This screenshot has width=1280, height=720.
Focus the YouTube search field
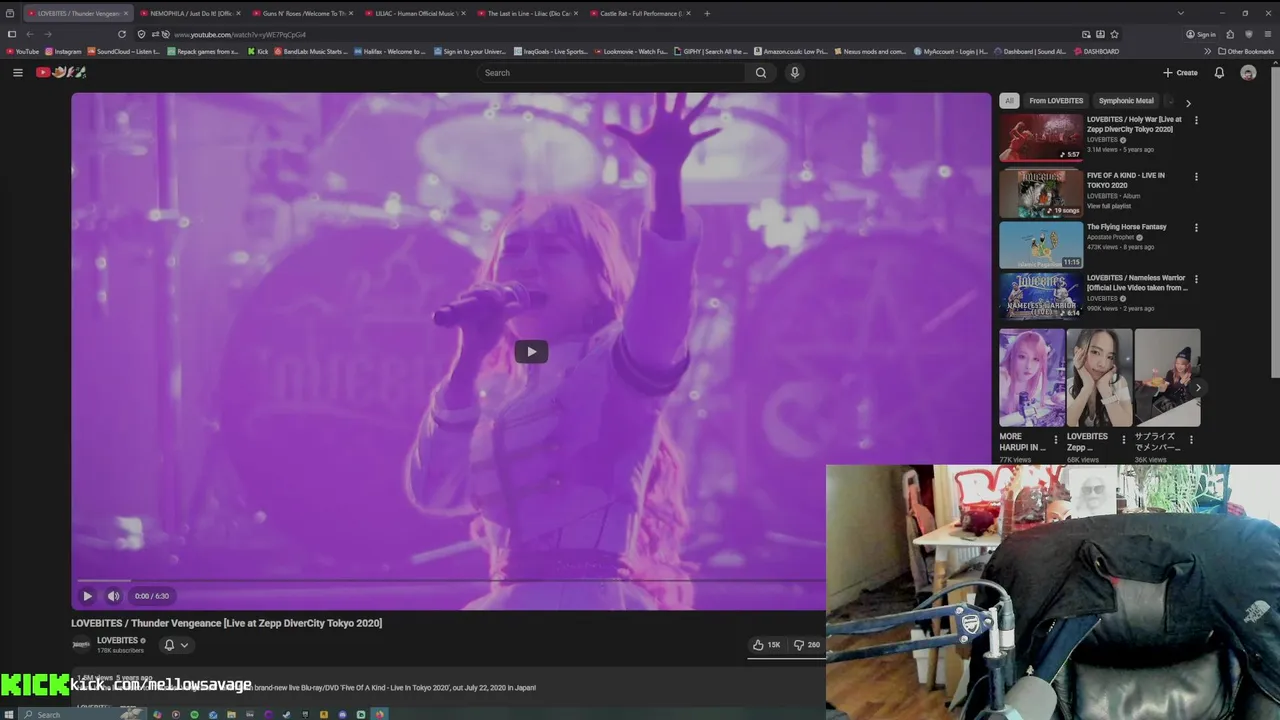pos(612,72)
